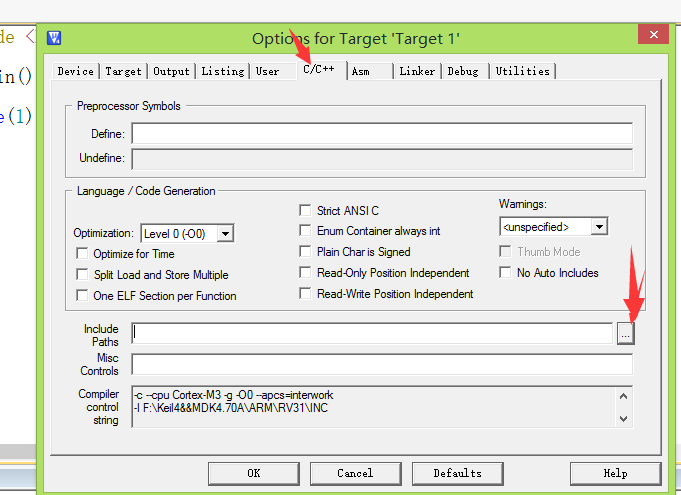Enable Split Load and Store Multiple

point(82,274)
